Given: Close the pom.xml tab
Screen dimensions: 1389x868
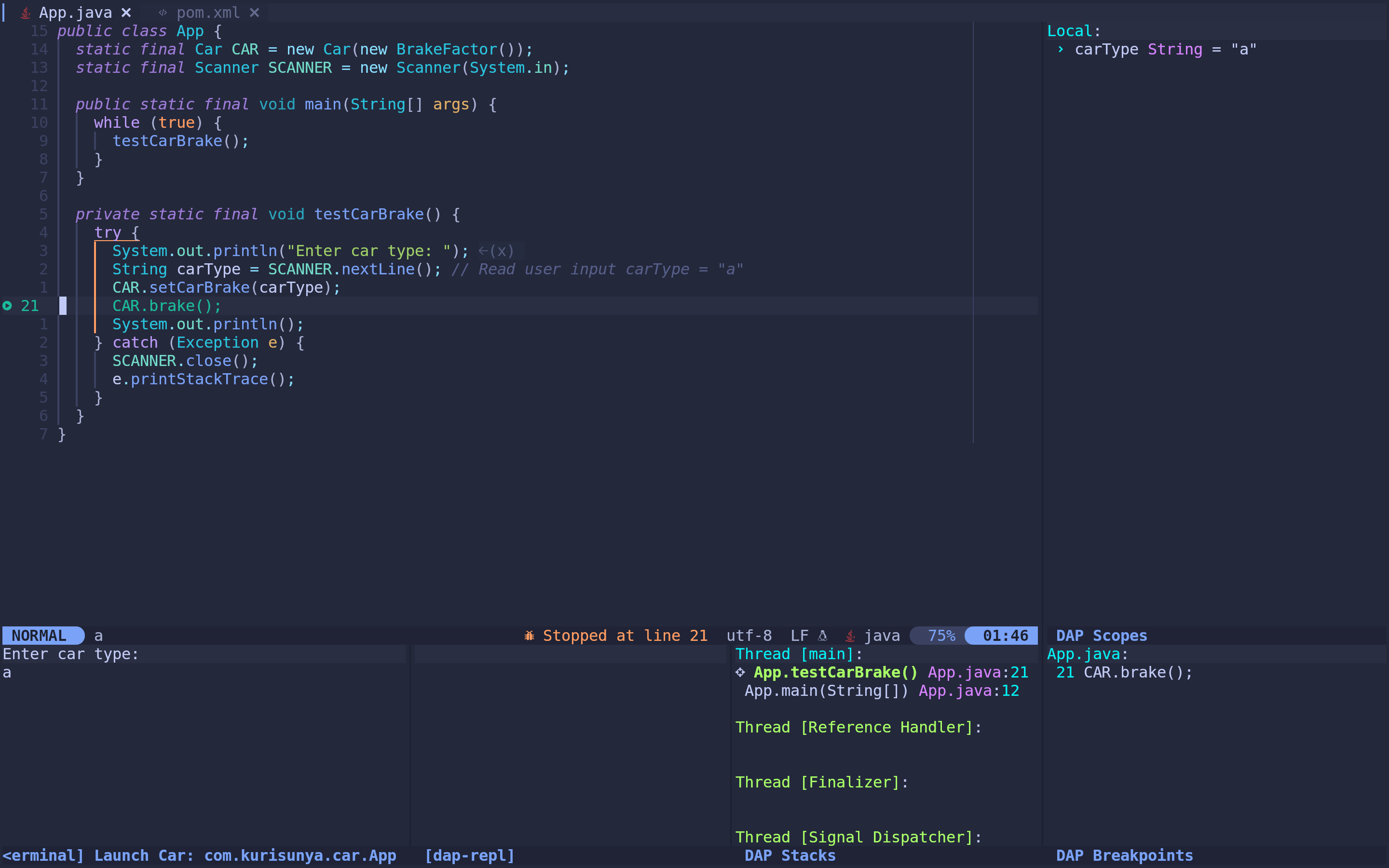Looking at the screenshot, I should click(254, 13).
